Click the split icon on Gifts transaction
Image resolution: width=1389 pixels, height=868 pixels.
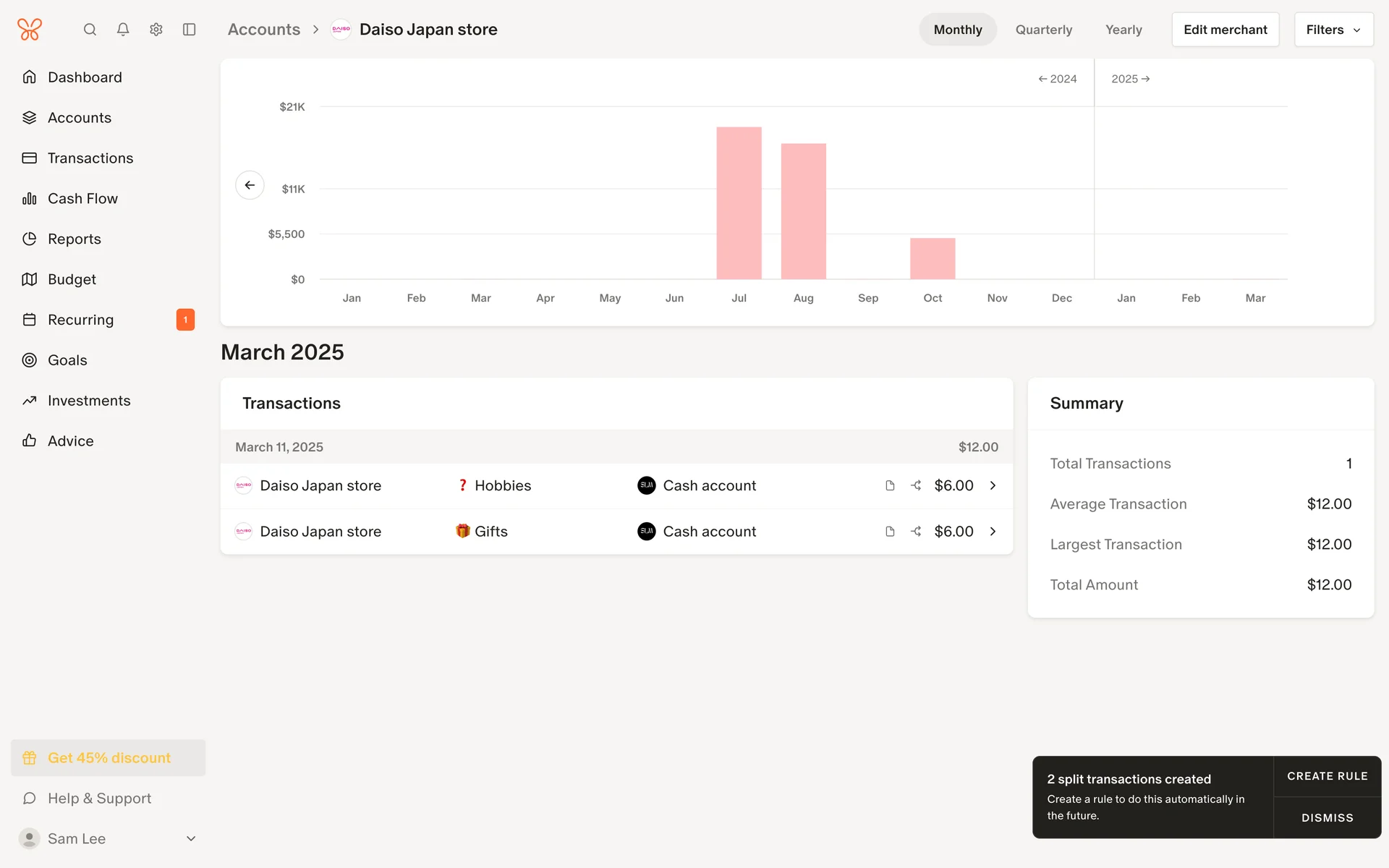click(x=916, y=532)
